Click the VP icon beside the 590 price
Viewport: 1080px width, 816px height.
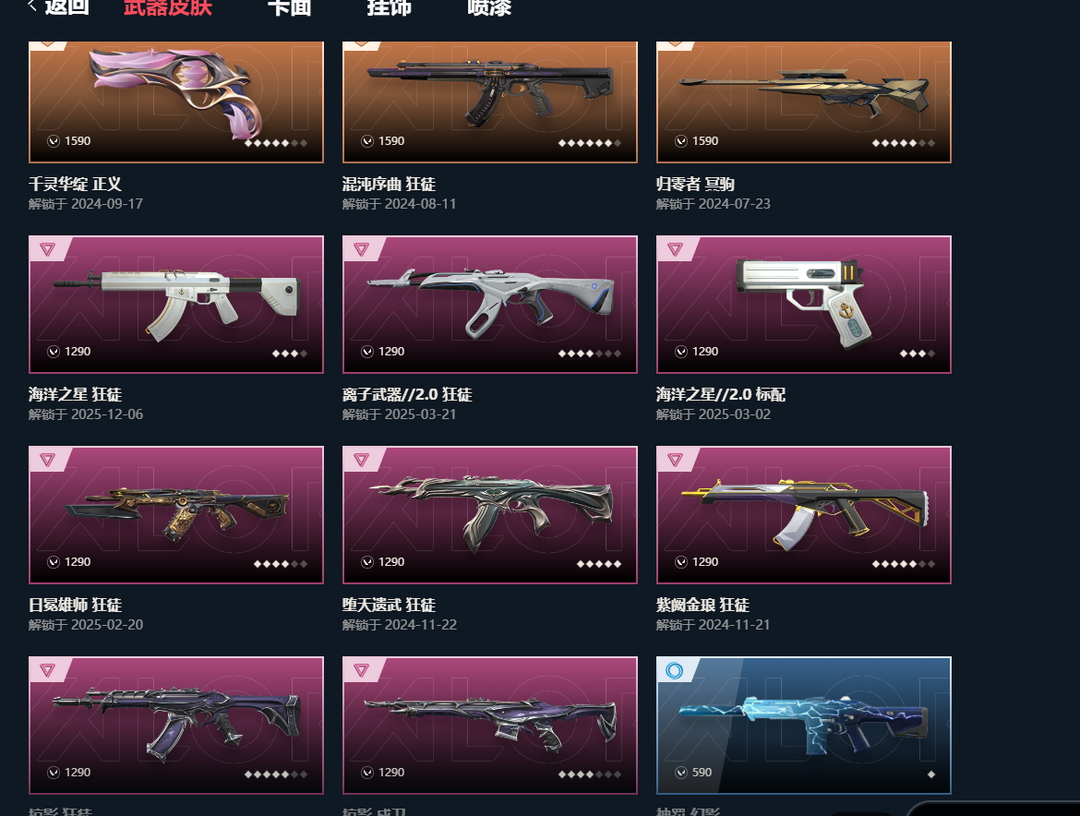pyautogui.click(x=681, y=773)
